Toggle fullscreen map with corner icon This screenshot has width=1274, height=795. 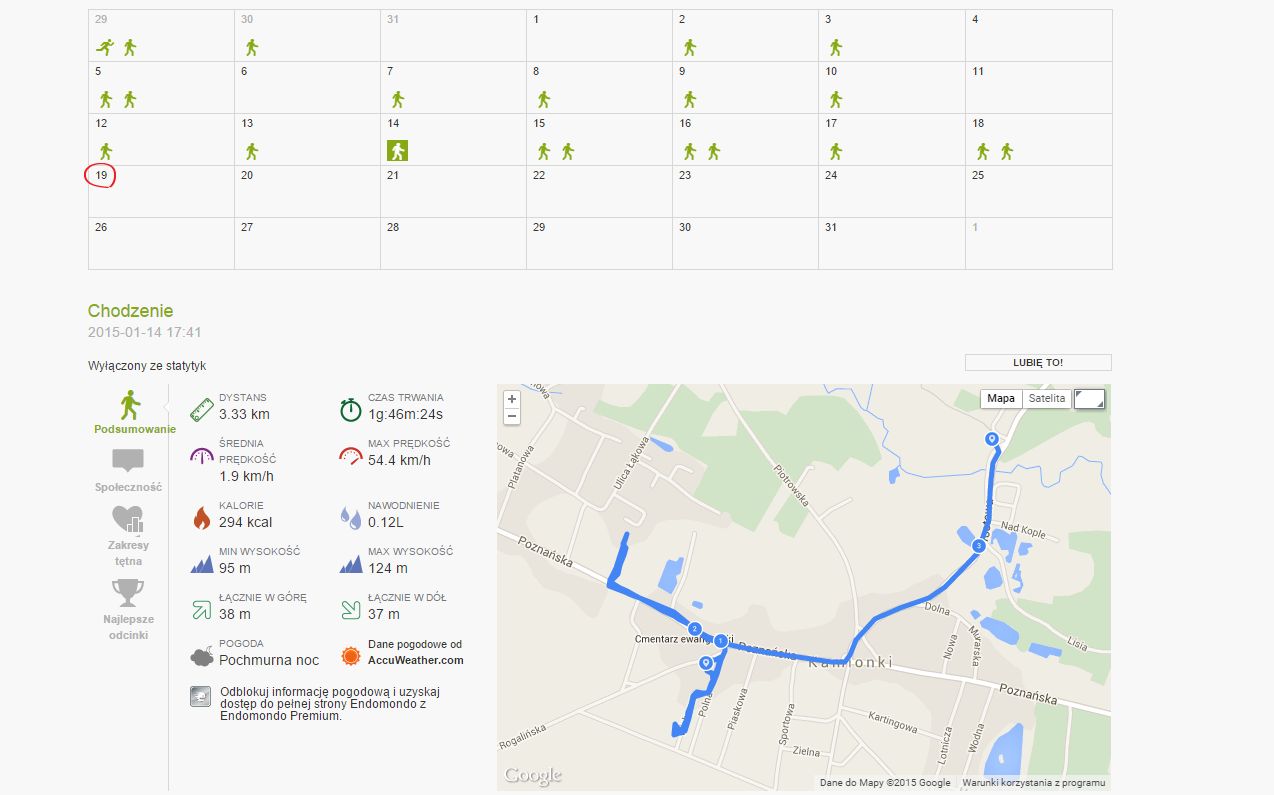pyautogui.click(x=1090, y=399)
